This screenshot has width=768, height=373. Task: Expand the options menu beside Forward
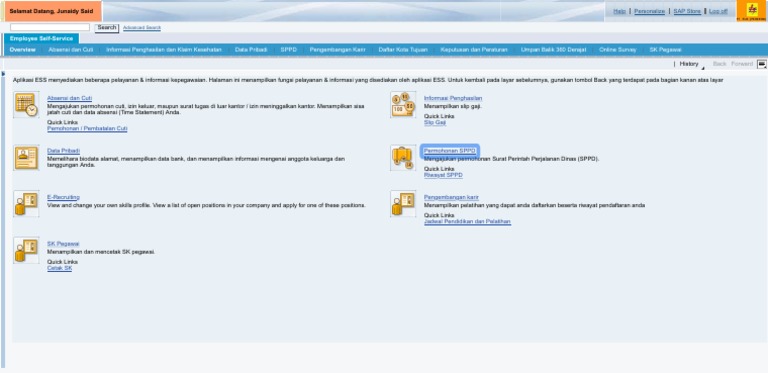tap(762, 64)
